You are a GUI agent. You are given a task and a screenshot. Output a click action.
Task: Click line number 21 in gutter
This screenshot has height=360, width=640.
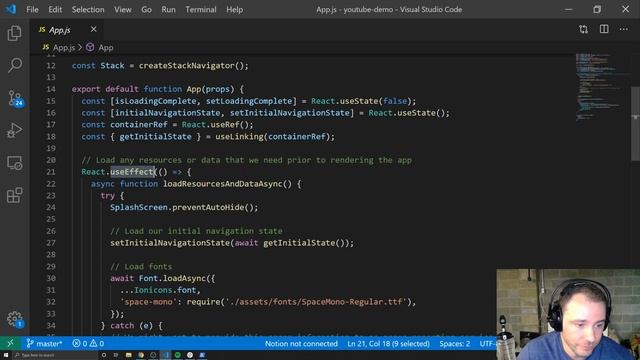51,172
